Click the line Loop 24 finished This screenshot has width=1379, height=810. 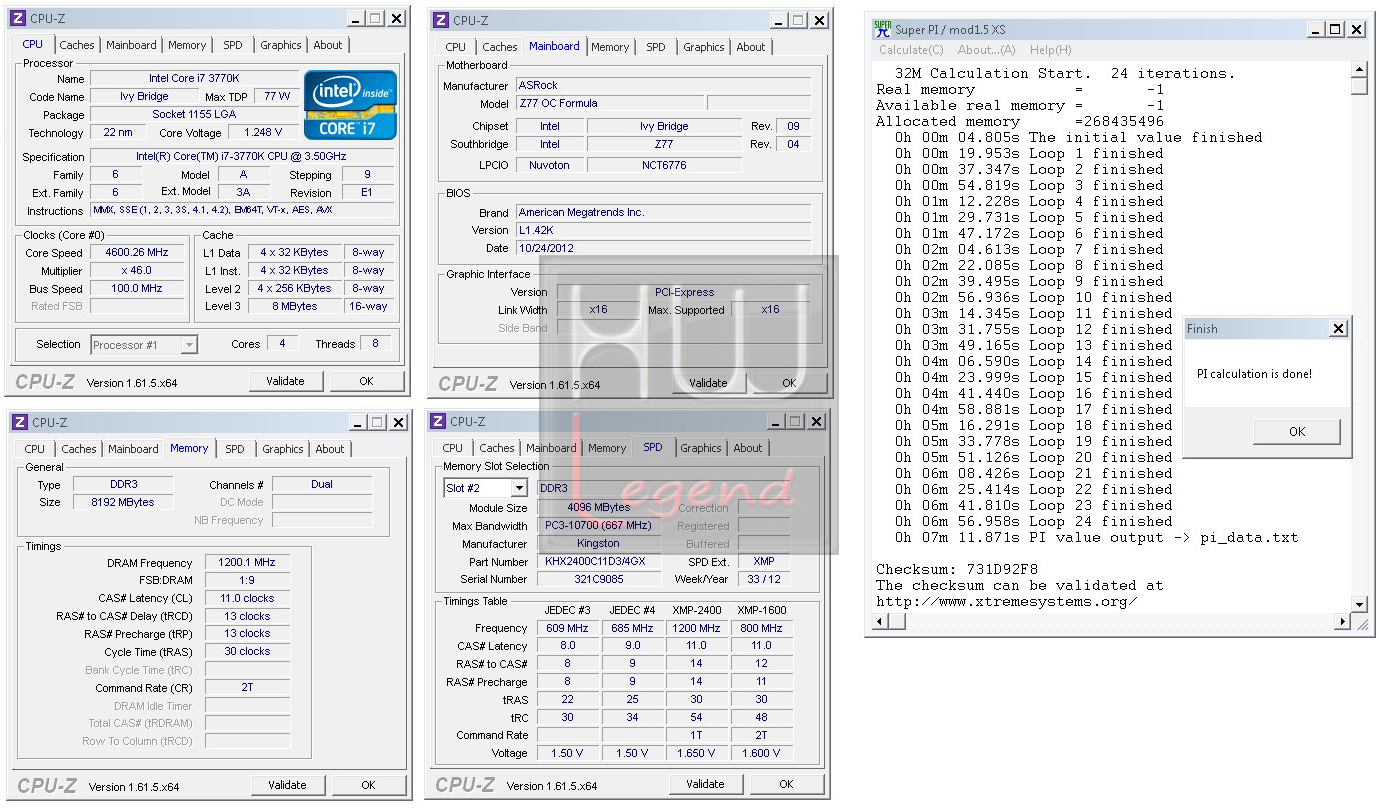coord(1034,521)
